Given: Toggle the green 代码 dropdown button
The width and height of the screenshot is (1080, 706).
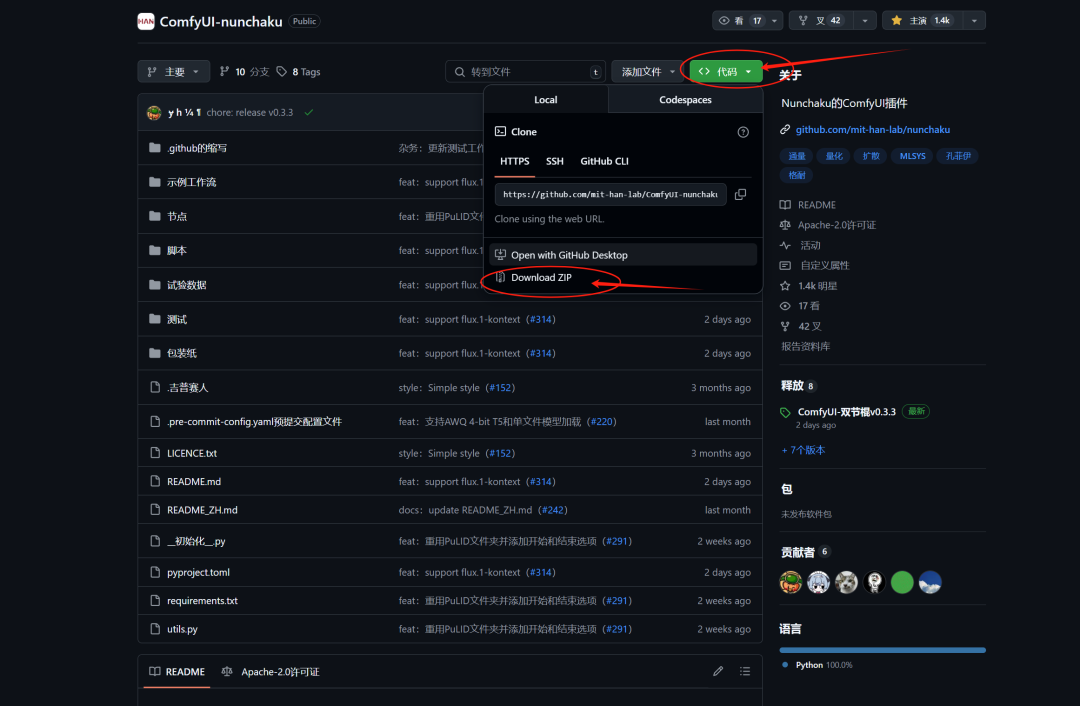Looking at the screenshot, I should click(726, 72).
